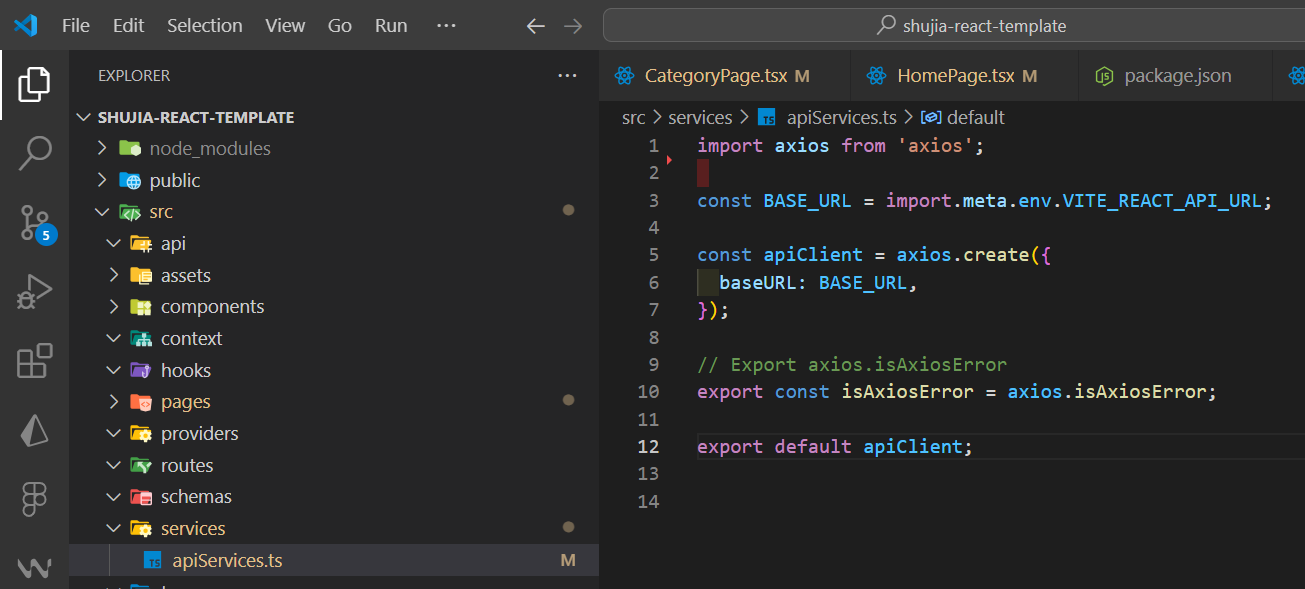Open the View menu
Image resolution: width=1305 pixels, height=589 pixels.
pyautogui.click(x=285, y=26)
